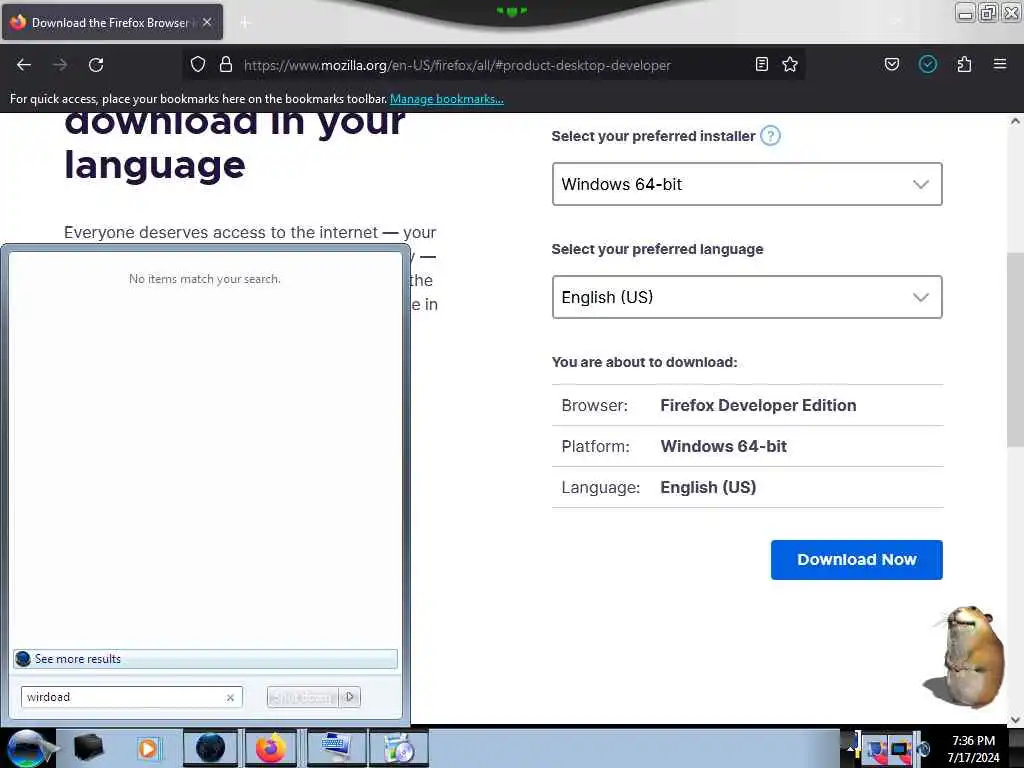Open Firefox application hamburger menu
Screen dimensions: 1024x768
click(x=1000, y=65)
